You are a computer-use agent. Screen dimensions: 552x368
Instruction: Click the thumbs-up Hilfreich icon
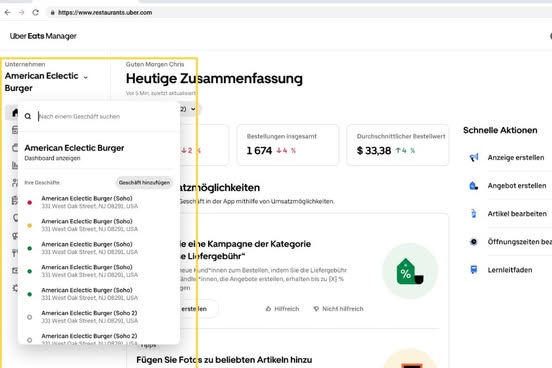(x=268, y=309)
